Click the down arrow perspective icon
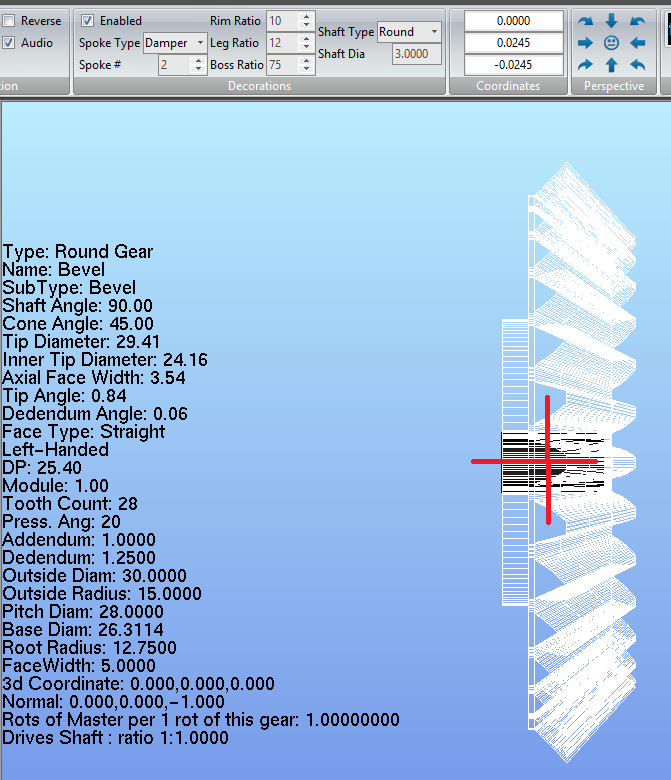The width and height of the screenshot is (671, 780). 611,20
